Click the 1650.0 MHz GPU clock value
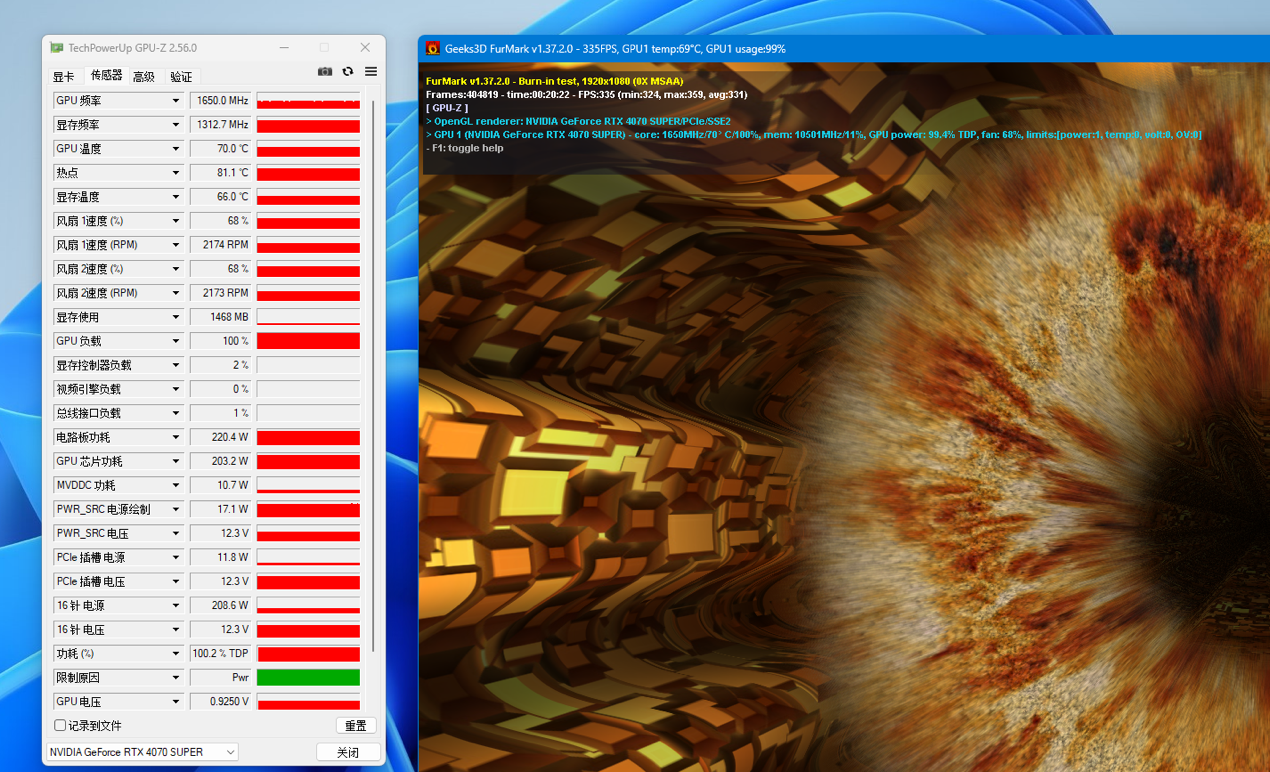Viewport: 1270px width, 772px height. pos(220,101)
